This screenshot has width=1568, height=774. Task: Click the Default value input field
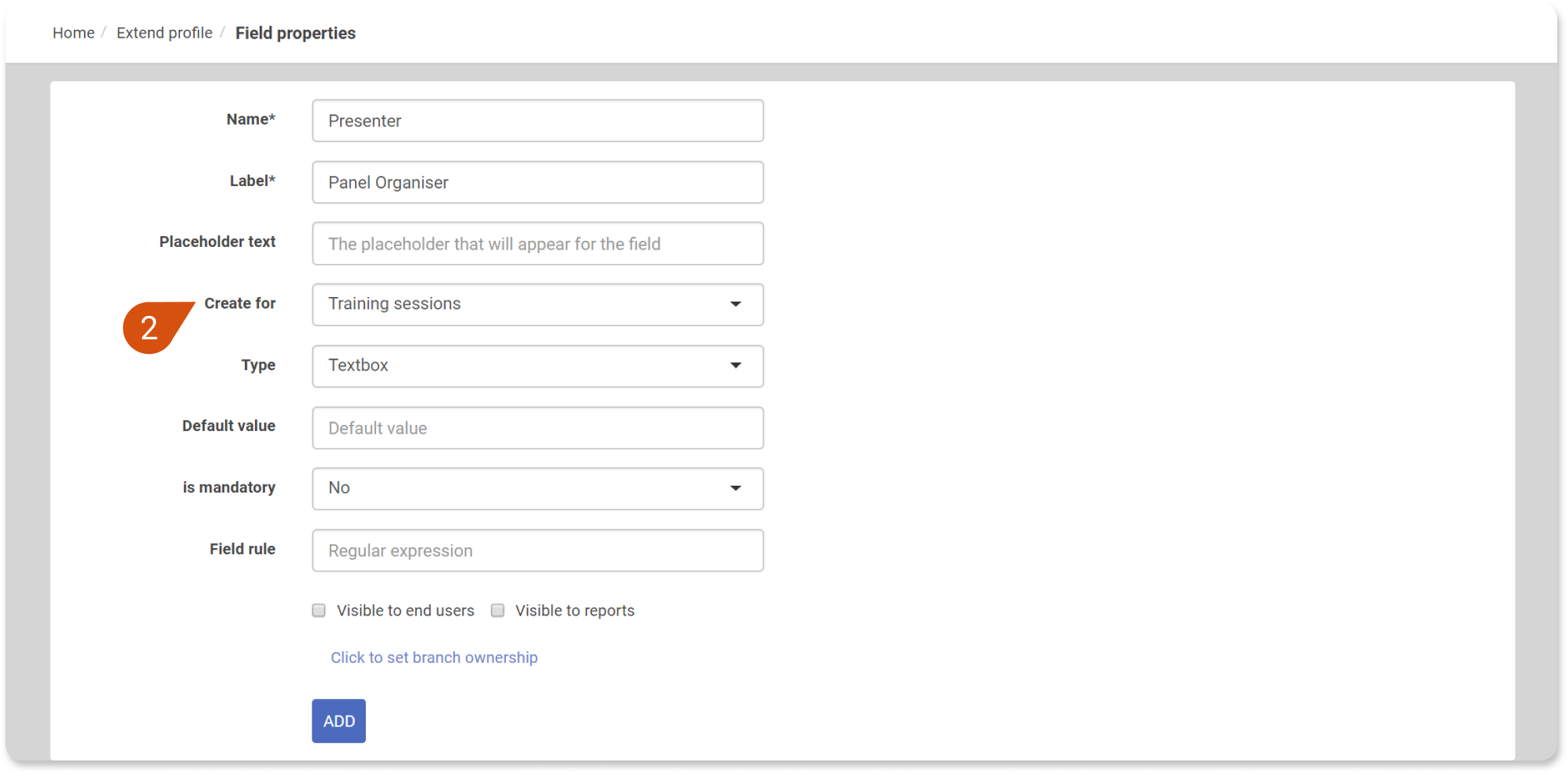538,428
